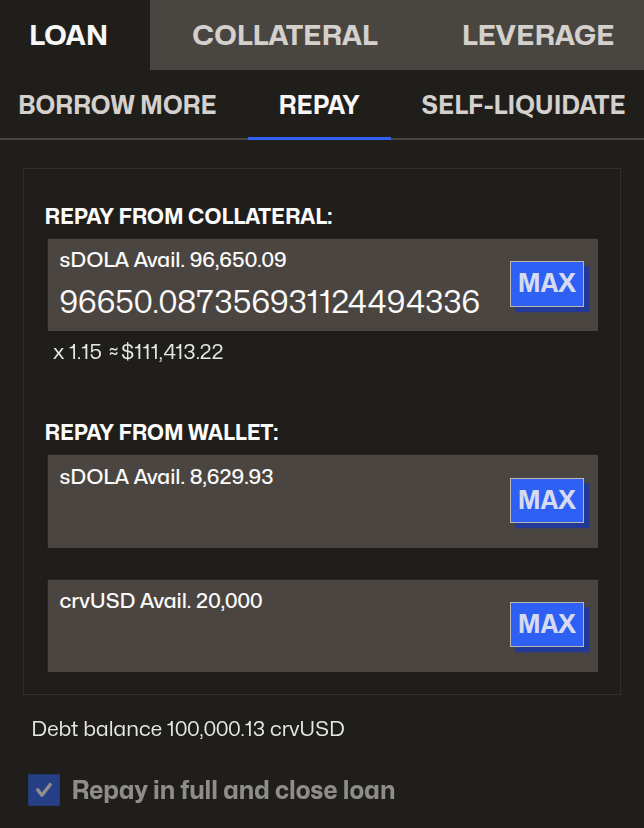The width and height of the screenshot is (644, 828).
Task: Open the SELF-LIQUIDATE sub-tab
Action: 523,105
